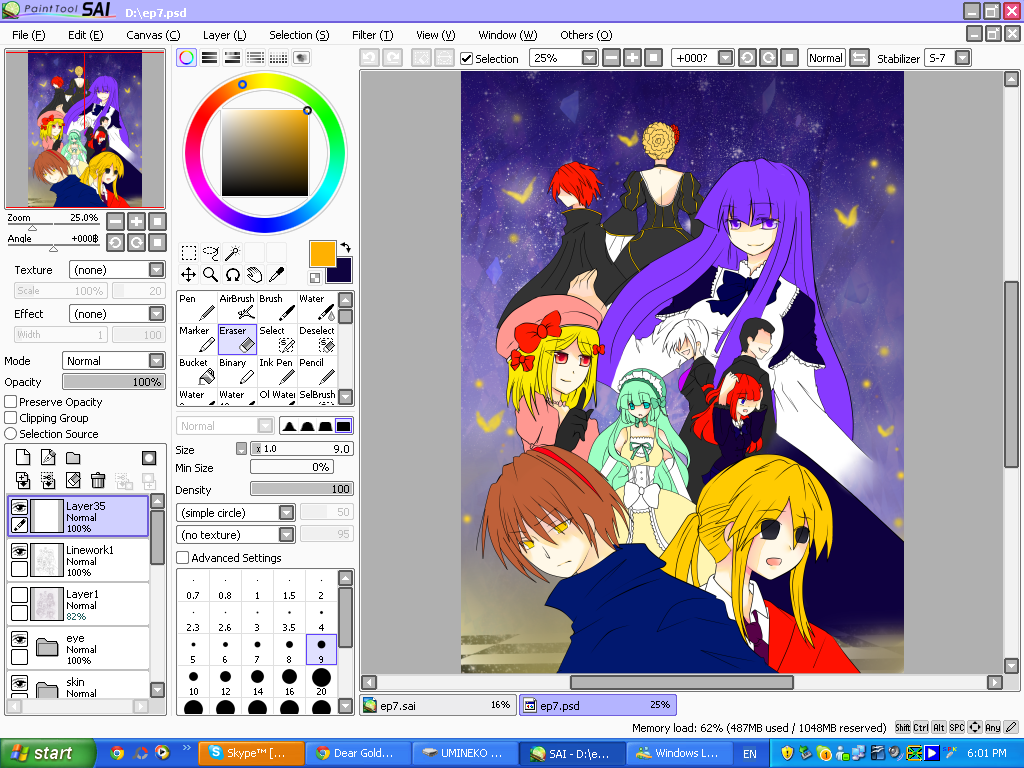The height and width of the screenshot is (768, 1024).
Task: Swap foreground and background colors arrow
Action: 345,248
